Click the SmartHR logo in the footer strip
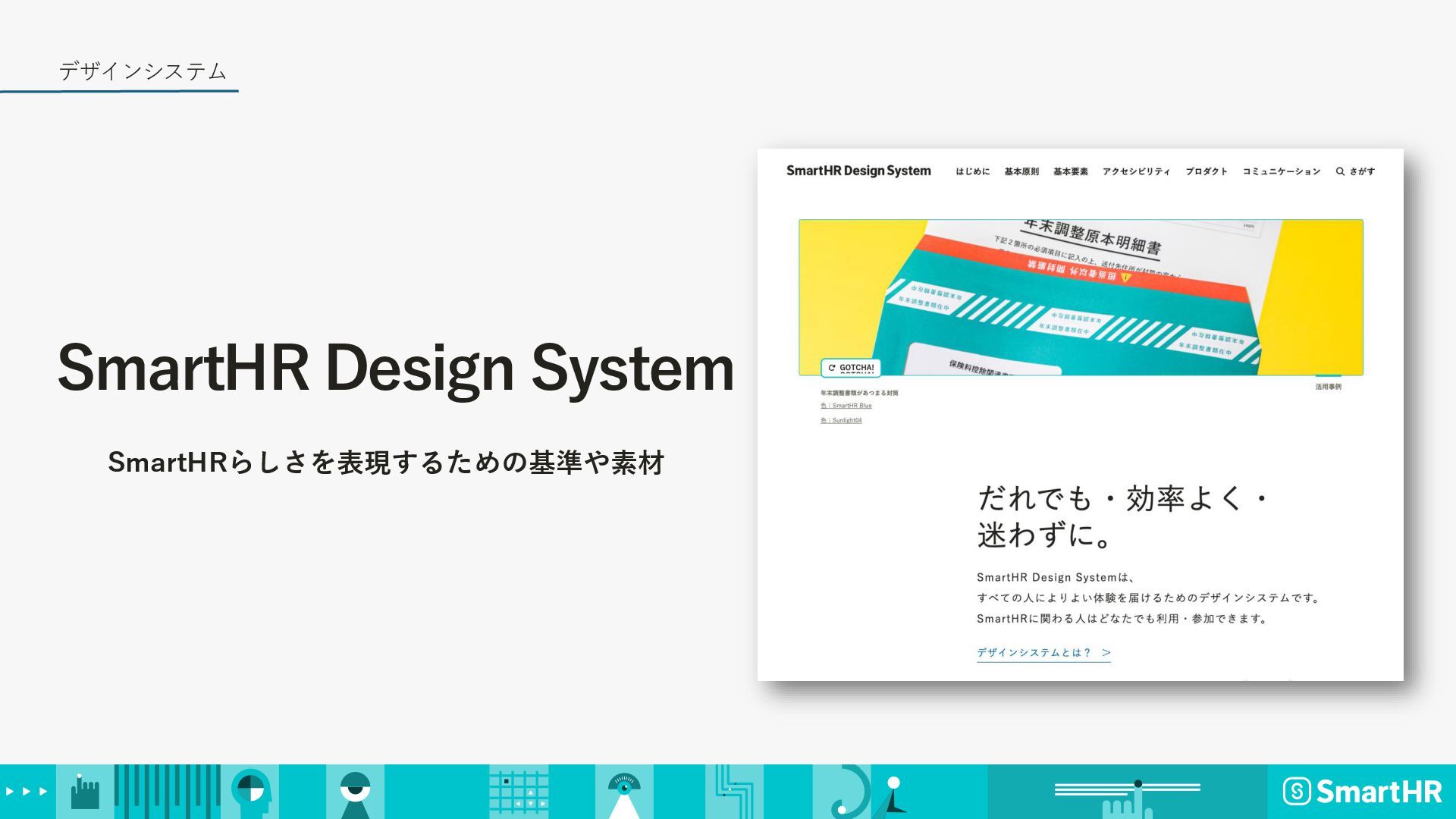The width and height of the screenshot is (1456, 819). coord(1362,792)
